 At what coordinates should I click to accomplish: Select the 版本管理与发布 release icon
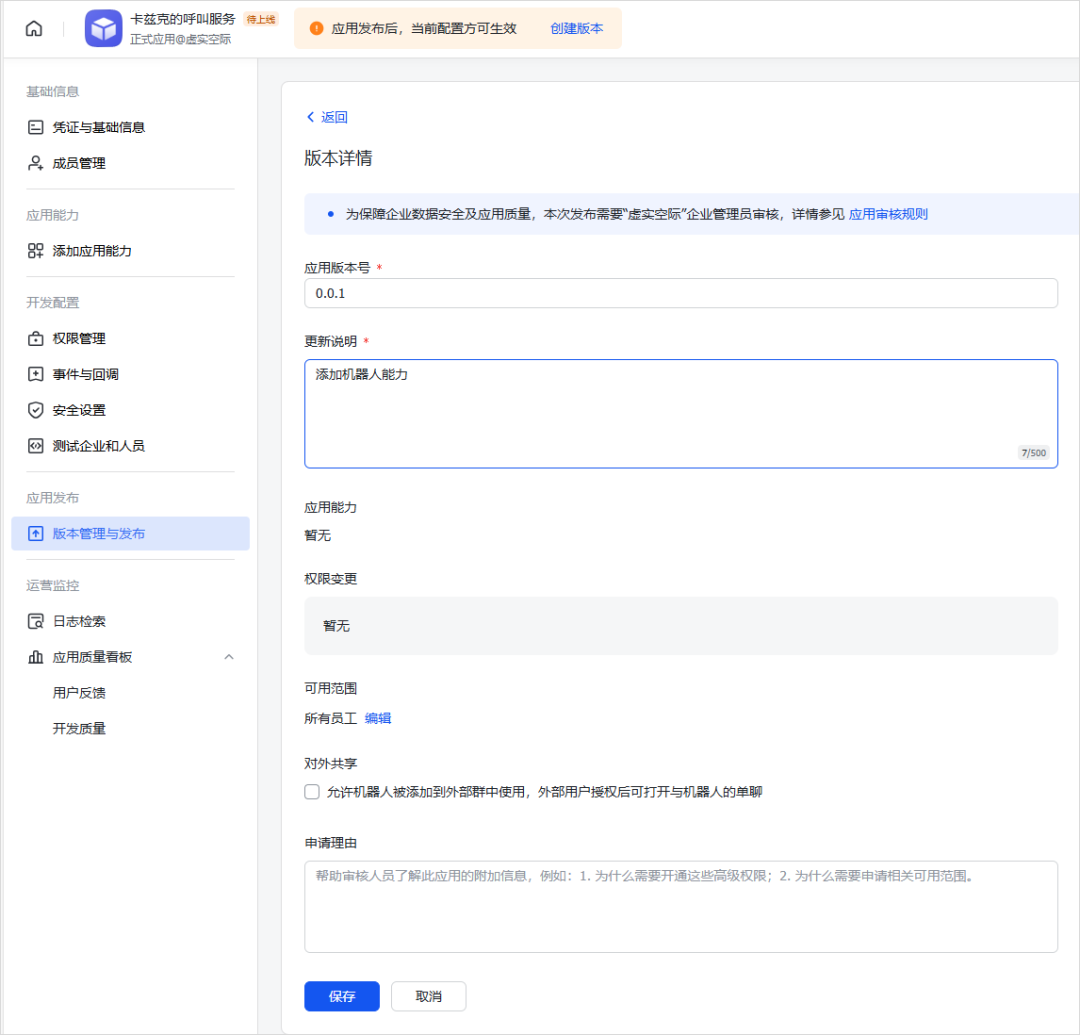pos(34,533)
